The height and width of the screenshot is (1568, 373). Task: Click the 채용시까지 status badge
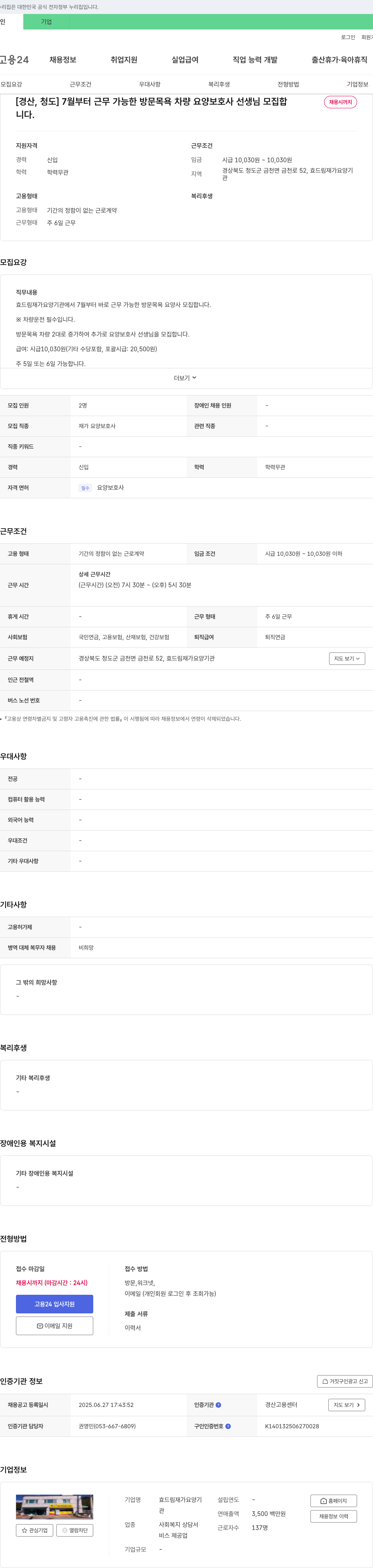pos(340,102)
